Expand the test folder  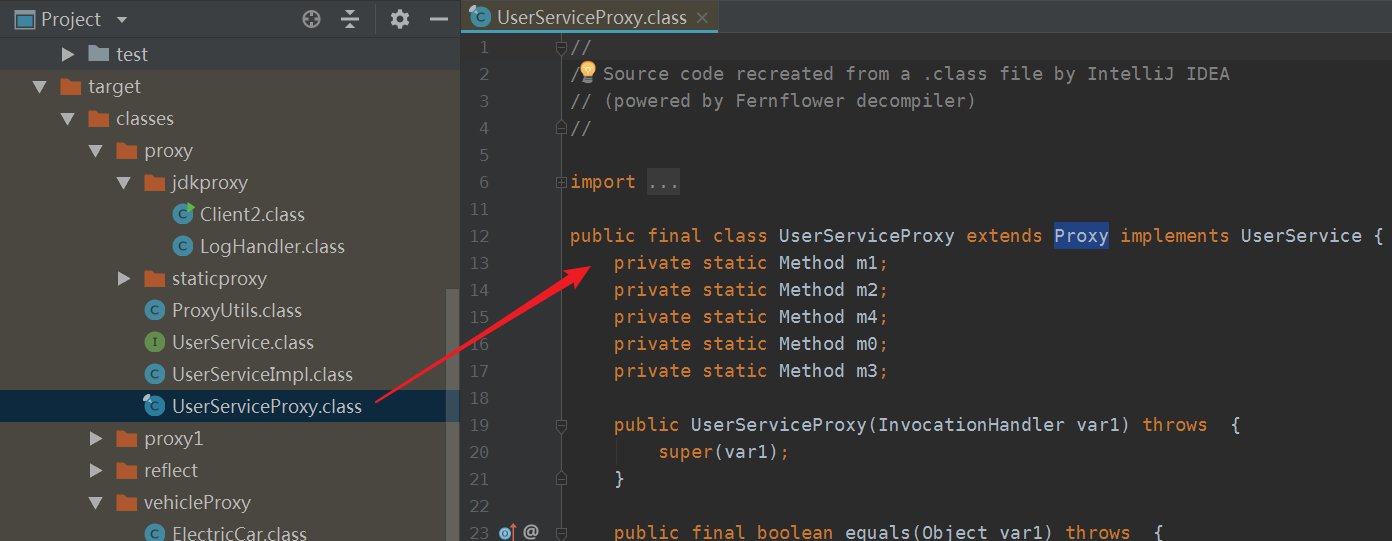coord(68,54)
